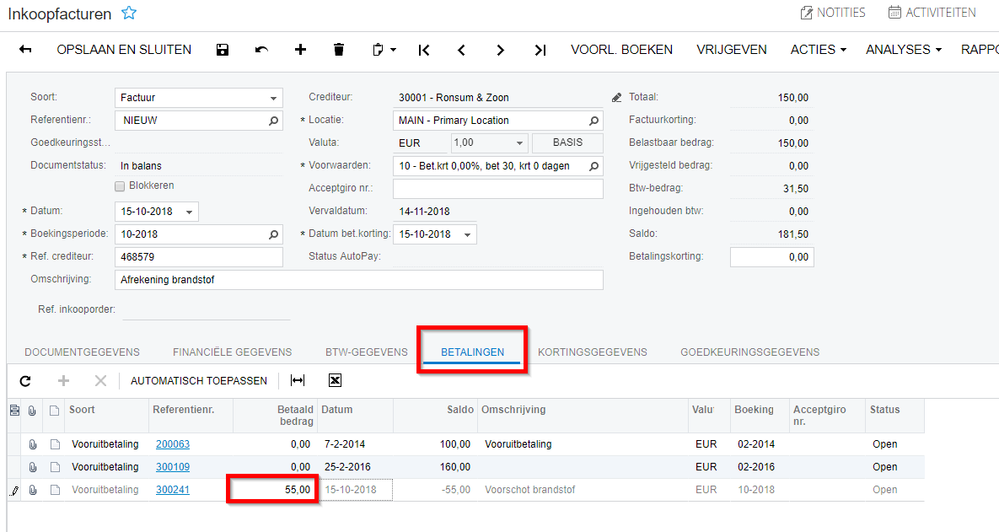This screenshot has height=532, width=999.
Task: Add new record with the plus icon
Action: (x=300, y=50)
